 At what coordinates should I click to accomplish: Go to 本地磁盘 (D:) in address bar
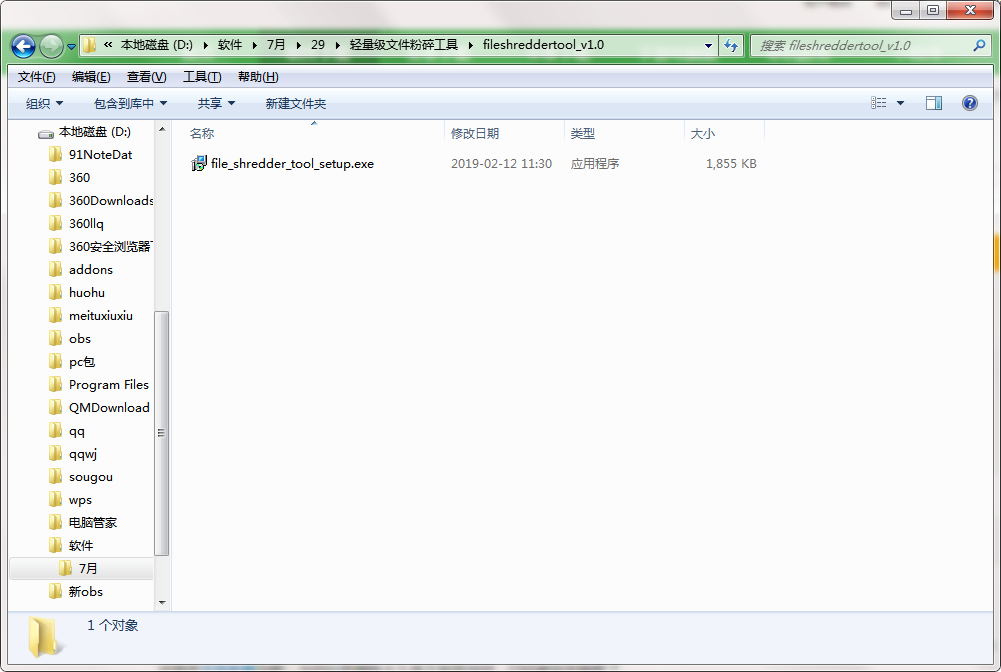[156, 45]
